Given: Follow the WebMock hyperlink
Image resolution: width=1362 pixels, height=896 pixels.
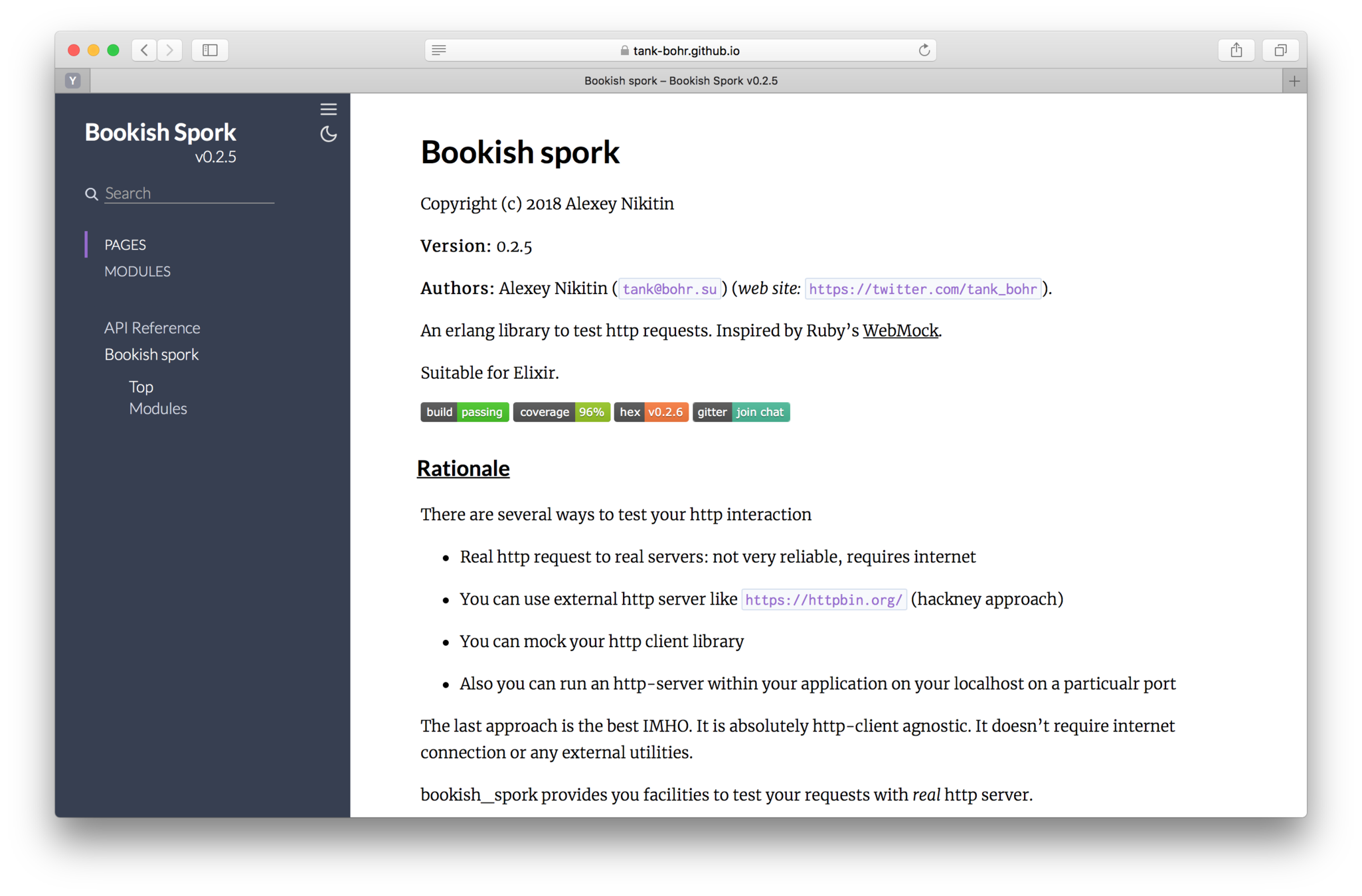Looking at the screenshot, I should [x=900, y=331].
